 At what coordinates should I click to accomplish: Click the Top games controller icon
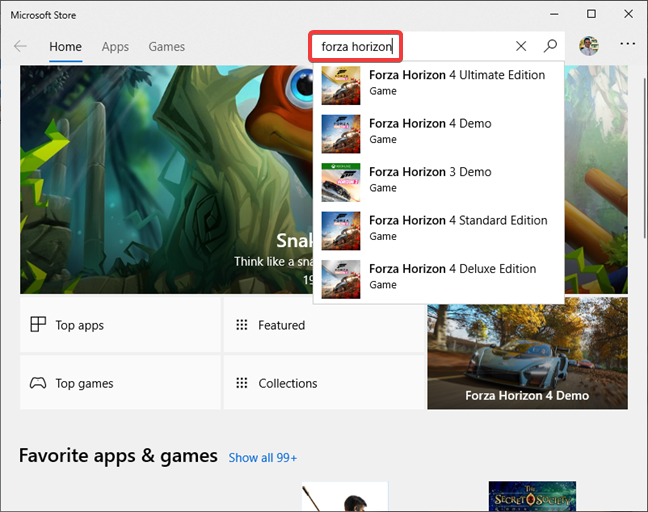(38, 383)
